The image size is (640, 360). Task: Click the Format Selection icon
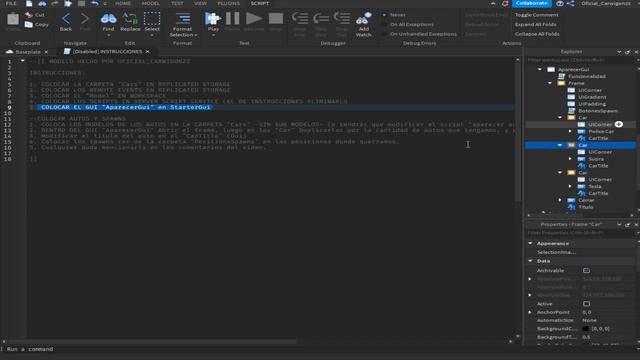pyautogui.click(x=182, y=18)
